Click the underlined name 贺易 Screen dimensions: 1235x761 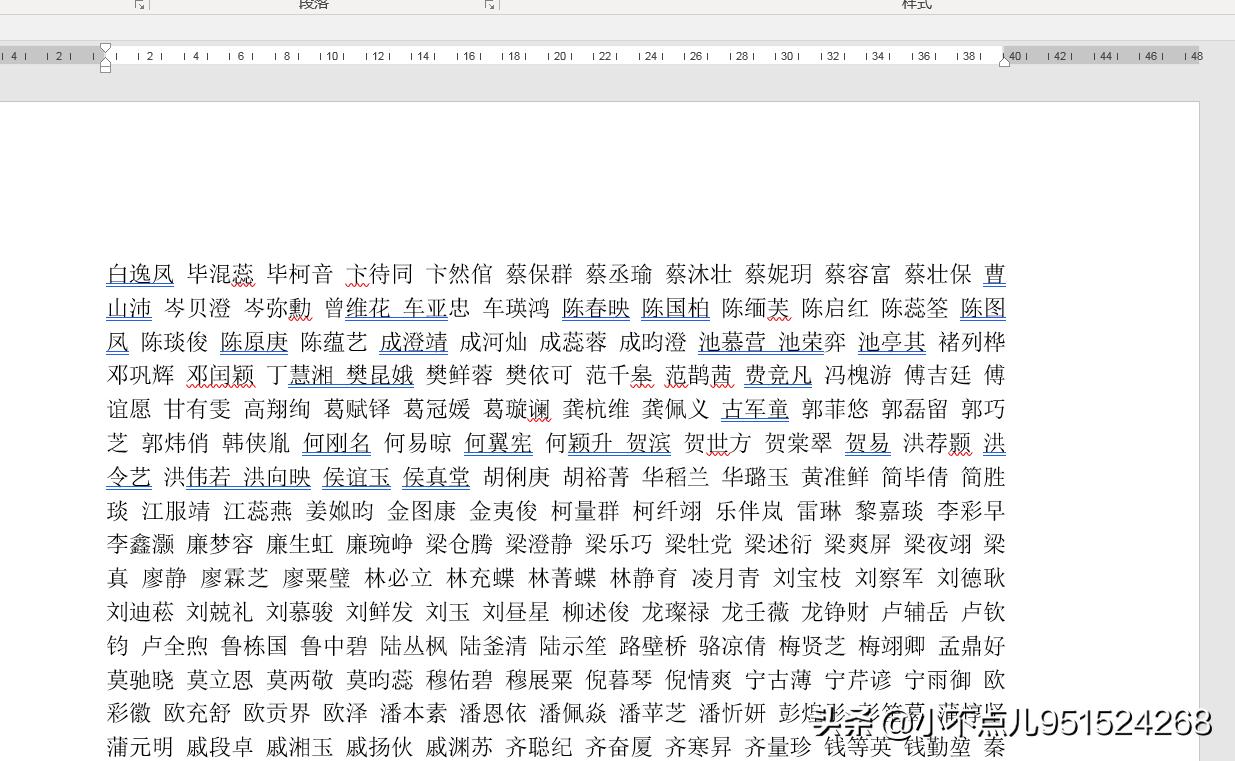[x=867, y=443]
